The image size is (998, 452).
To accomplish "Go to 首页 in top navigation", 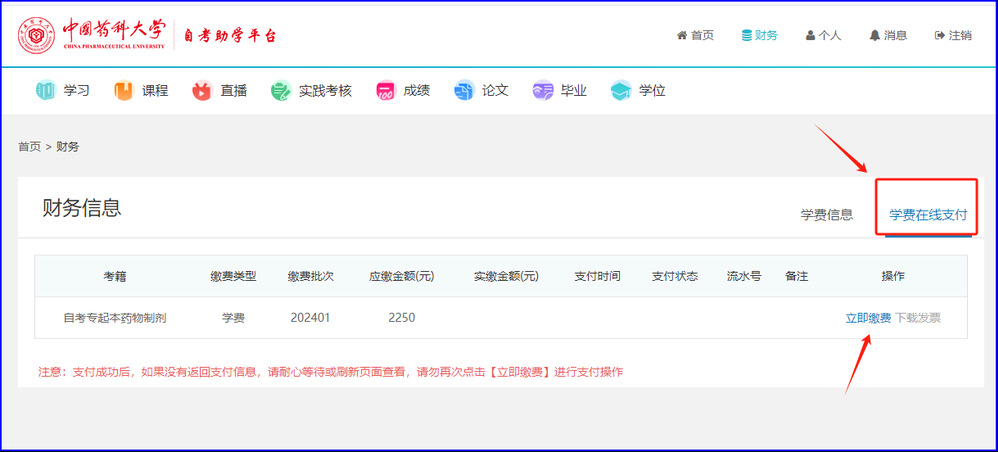I will (x=695, y=35).
